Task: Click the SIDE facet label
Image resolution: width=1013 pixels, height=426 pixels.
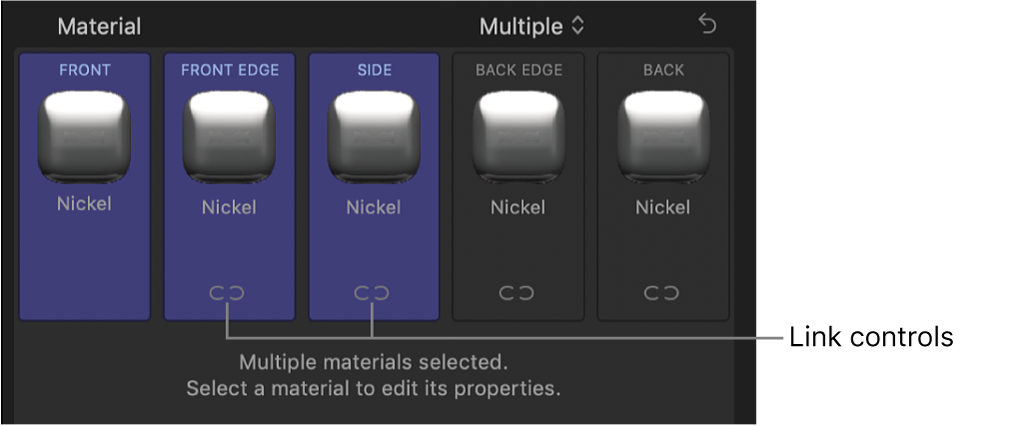Action: (373, 70)
